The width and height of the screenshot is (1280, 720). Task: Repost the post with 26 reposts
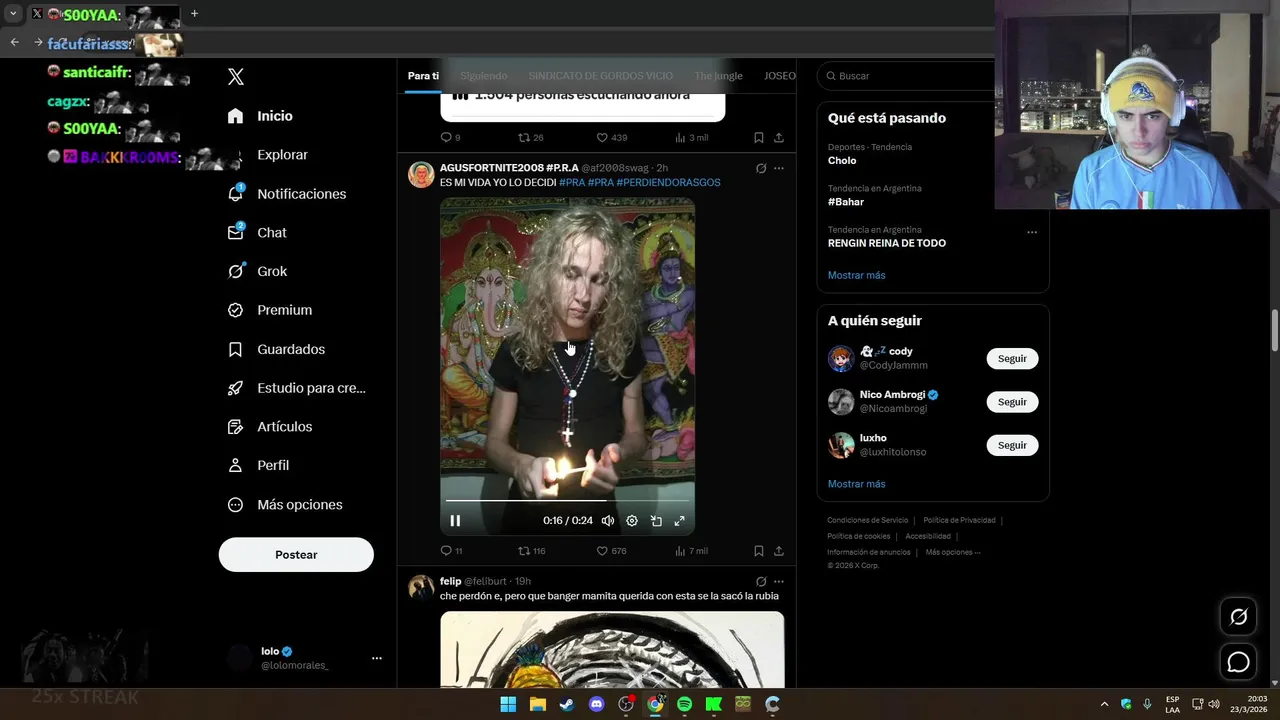pos(531,138)
